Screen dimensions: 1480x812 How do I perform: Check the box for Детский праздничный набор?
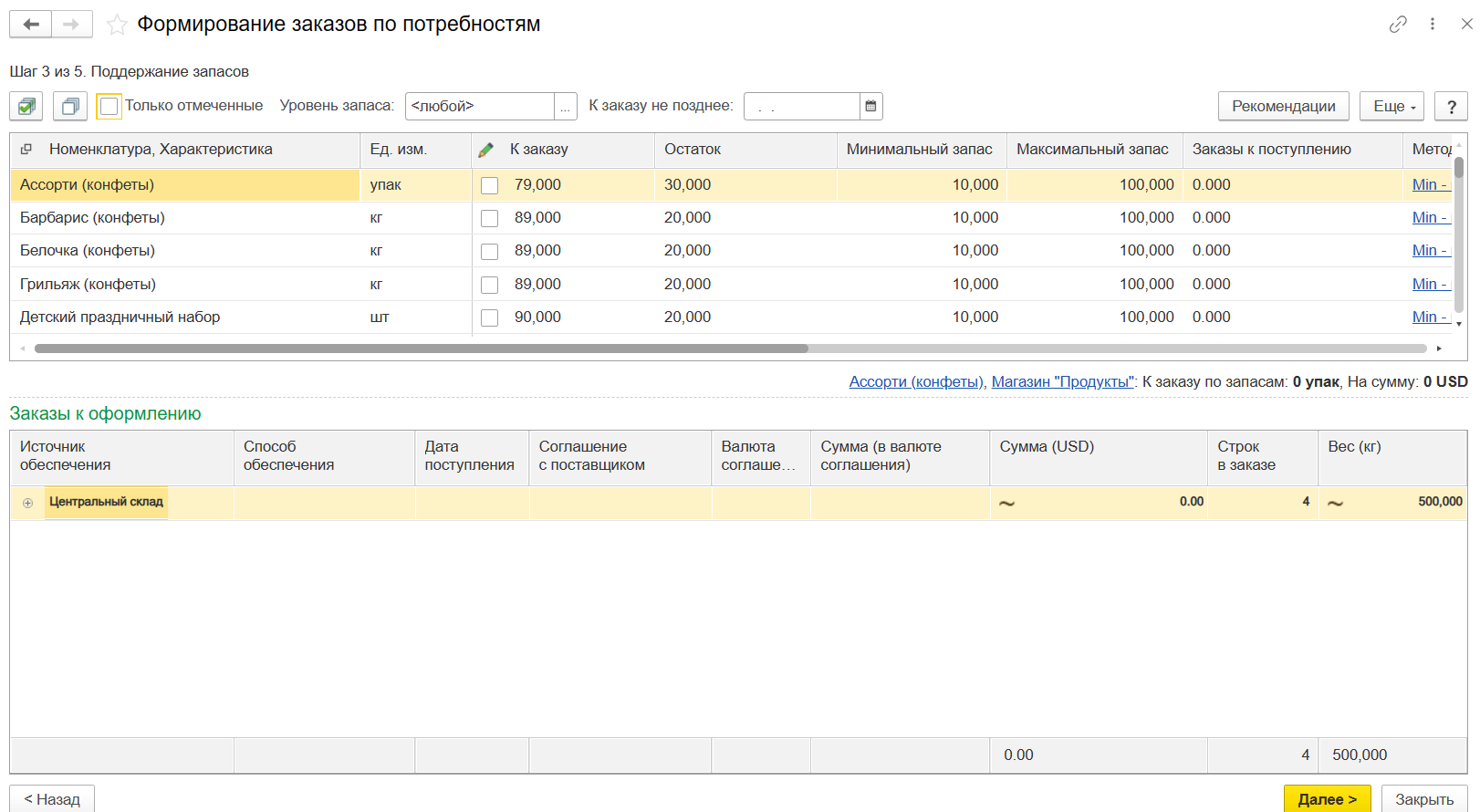tap(490, 318)
